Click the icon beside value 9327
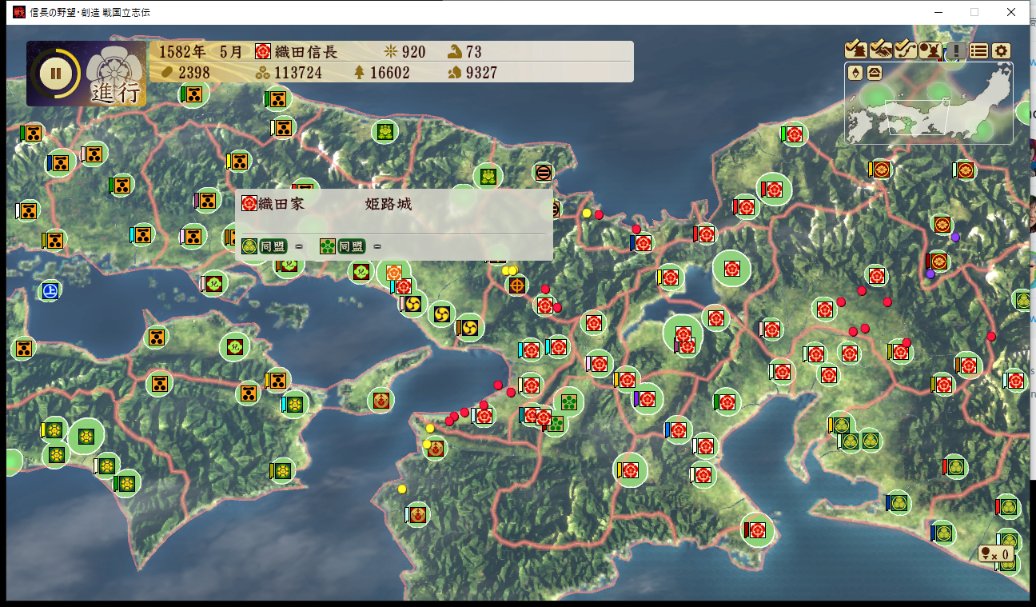This screenshot has height=607, width=1036. (455, 73)
